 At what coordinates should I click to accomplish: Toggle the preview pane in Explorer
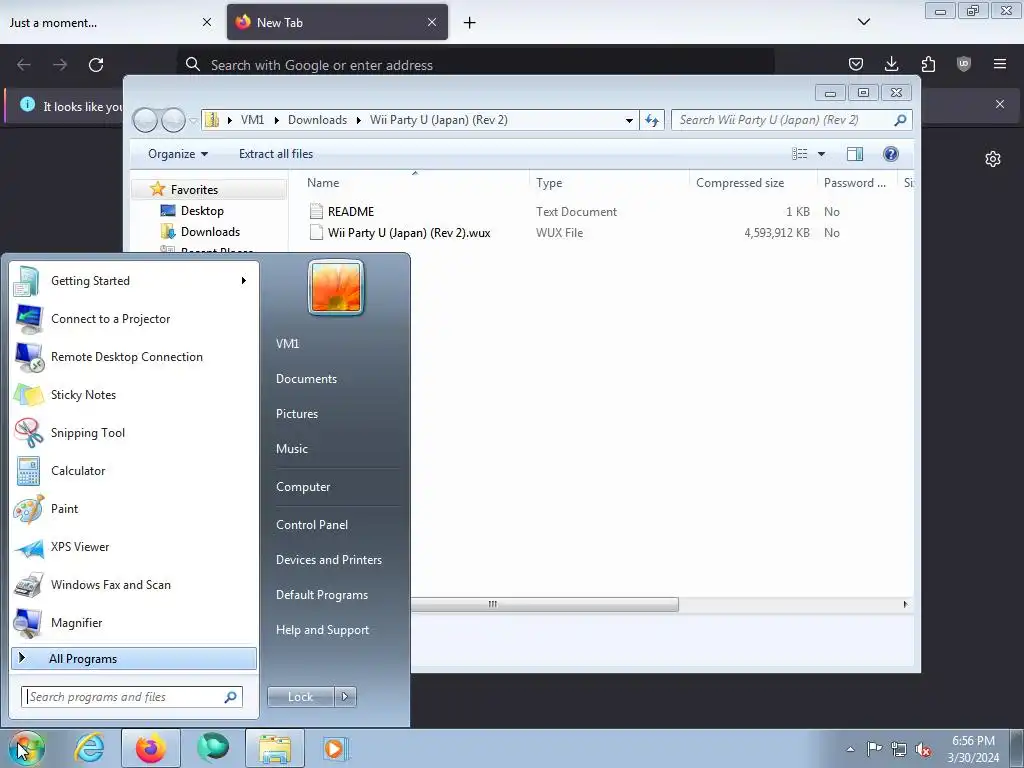click(x=855, y=154)
